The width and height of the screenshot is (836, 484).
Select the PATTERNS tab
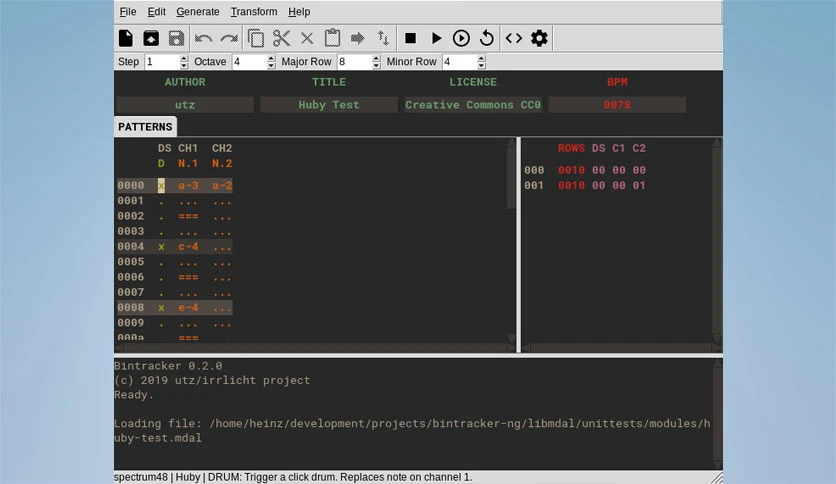(x=145, y=127)
